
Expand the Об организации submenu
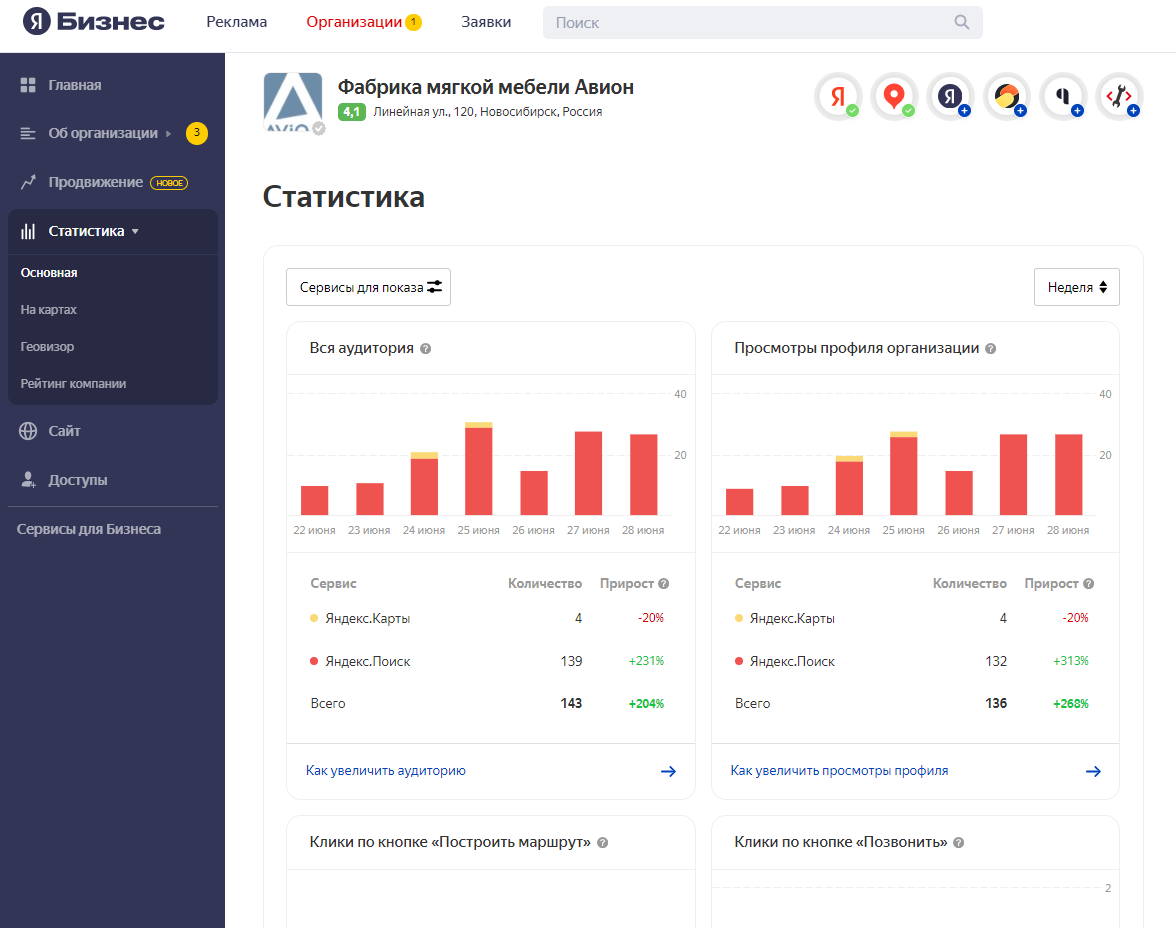coord(168,134)
